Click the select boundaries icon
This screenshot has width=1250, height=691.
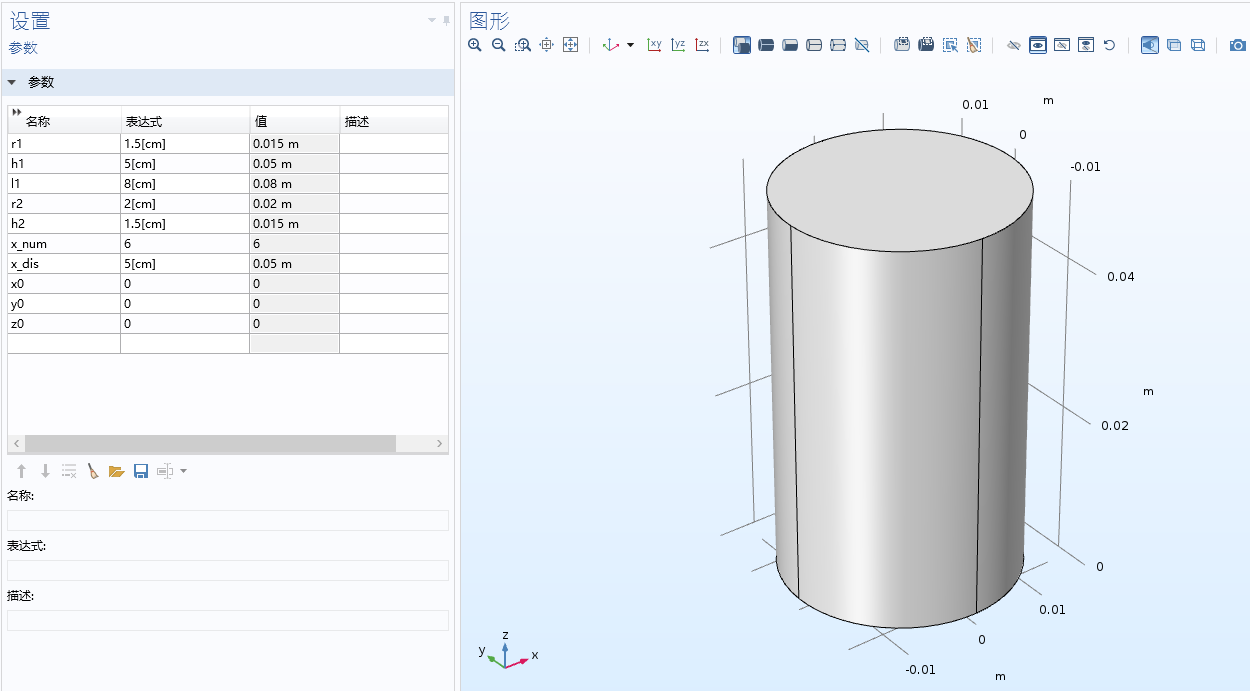coord(766,45)
